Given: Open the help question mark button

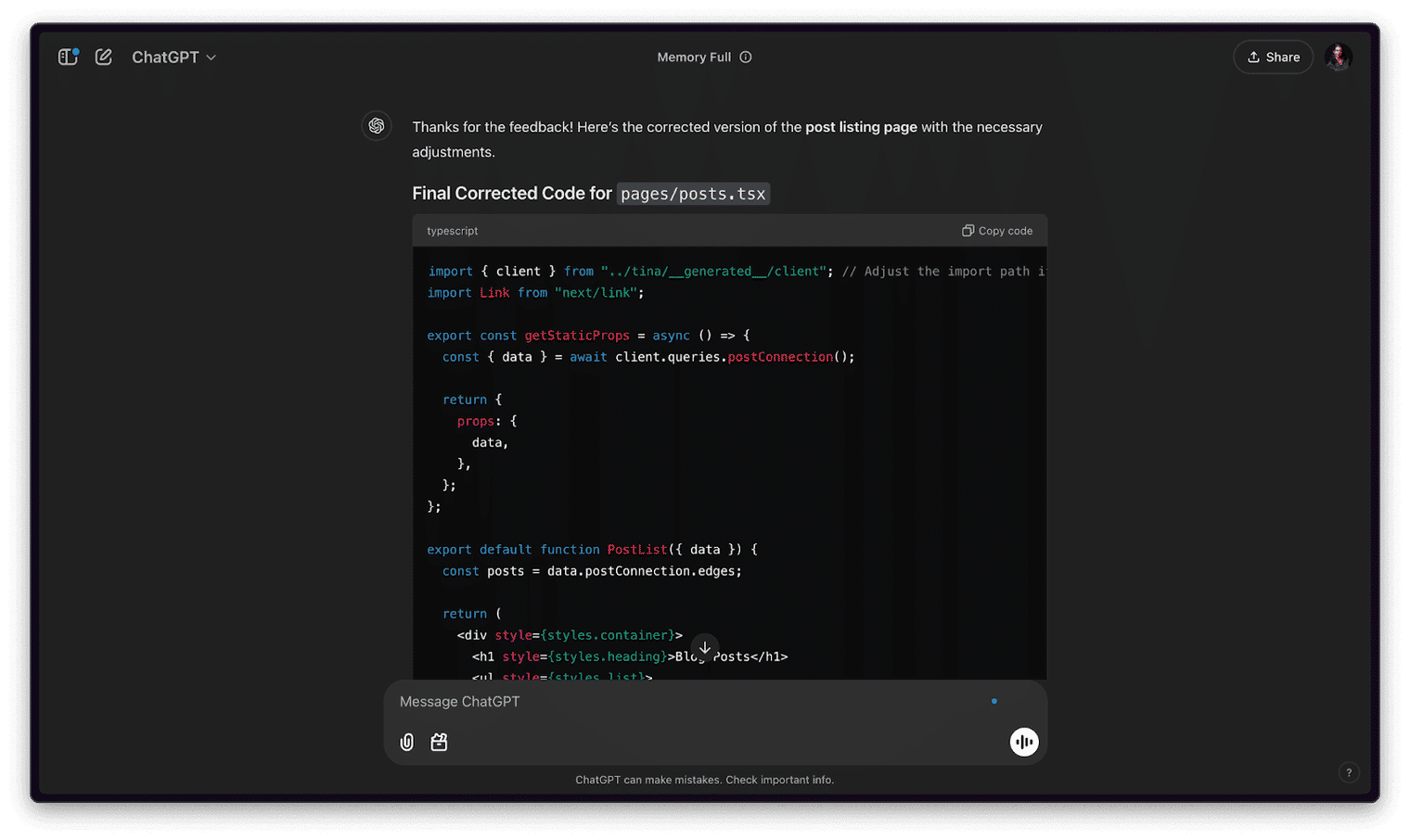Looking at the screenshot, I should coord(1349,772).
